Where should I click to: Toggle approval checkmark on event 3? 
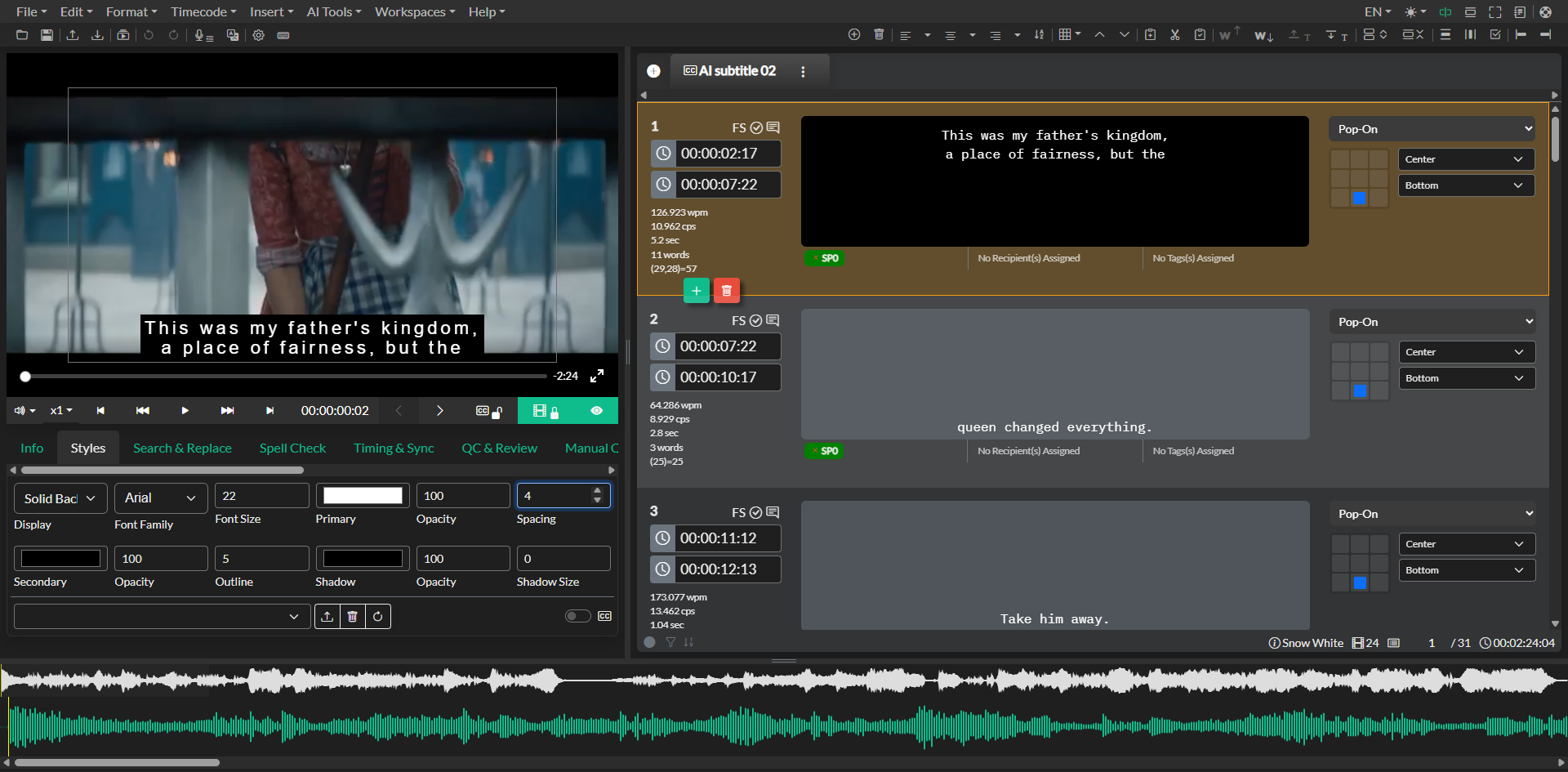[x=756, y=512]
